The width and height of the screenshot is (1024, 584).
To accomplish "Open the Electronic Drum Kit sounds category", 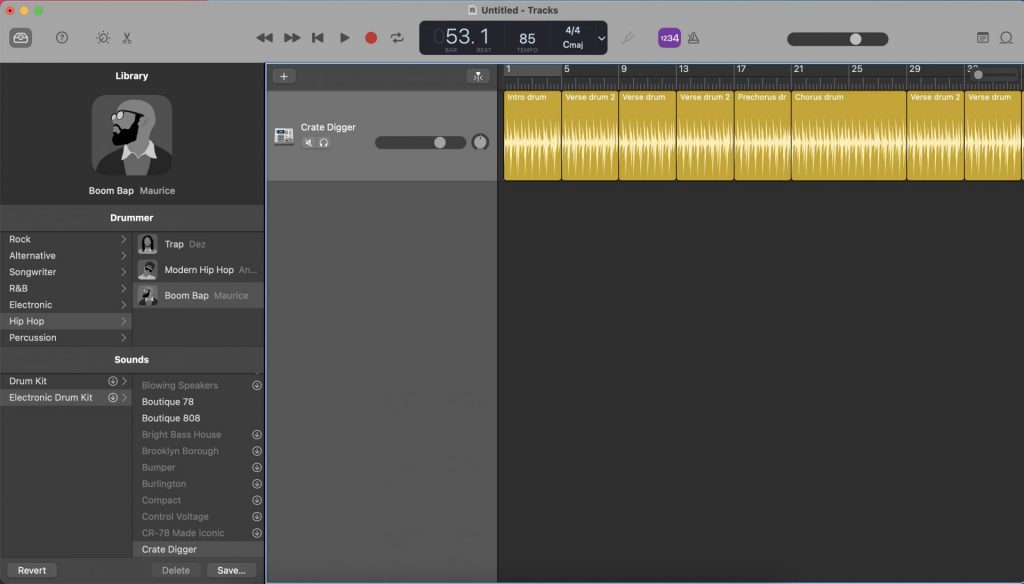I will (x=66, y=397).
